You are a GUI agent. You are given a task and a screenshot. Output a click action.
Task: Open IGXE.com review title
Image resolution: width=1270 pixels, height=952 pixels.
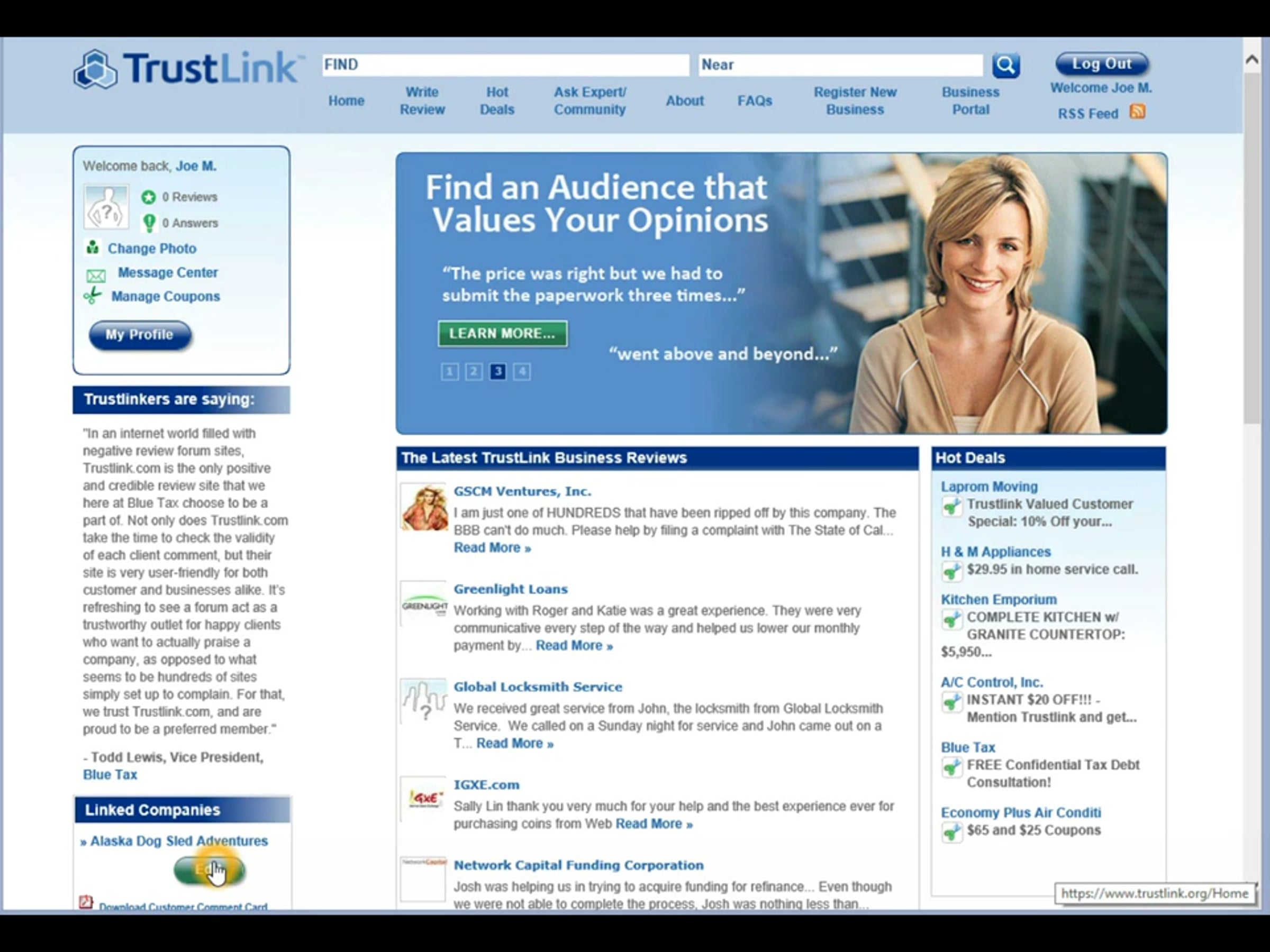click(x=486, y=784)
